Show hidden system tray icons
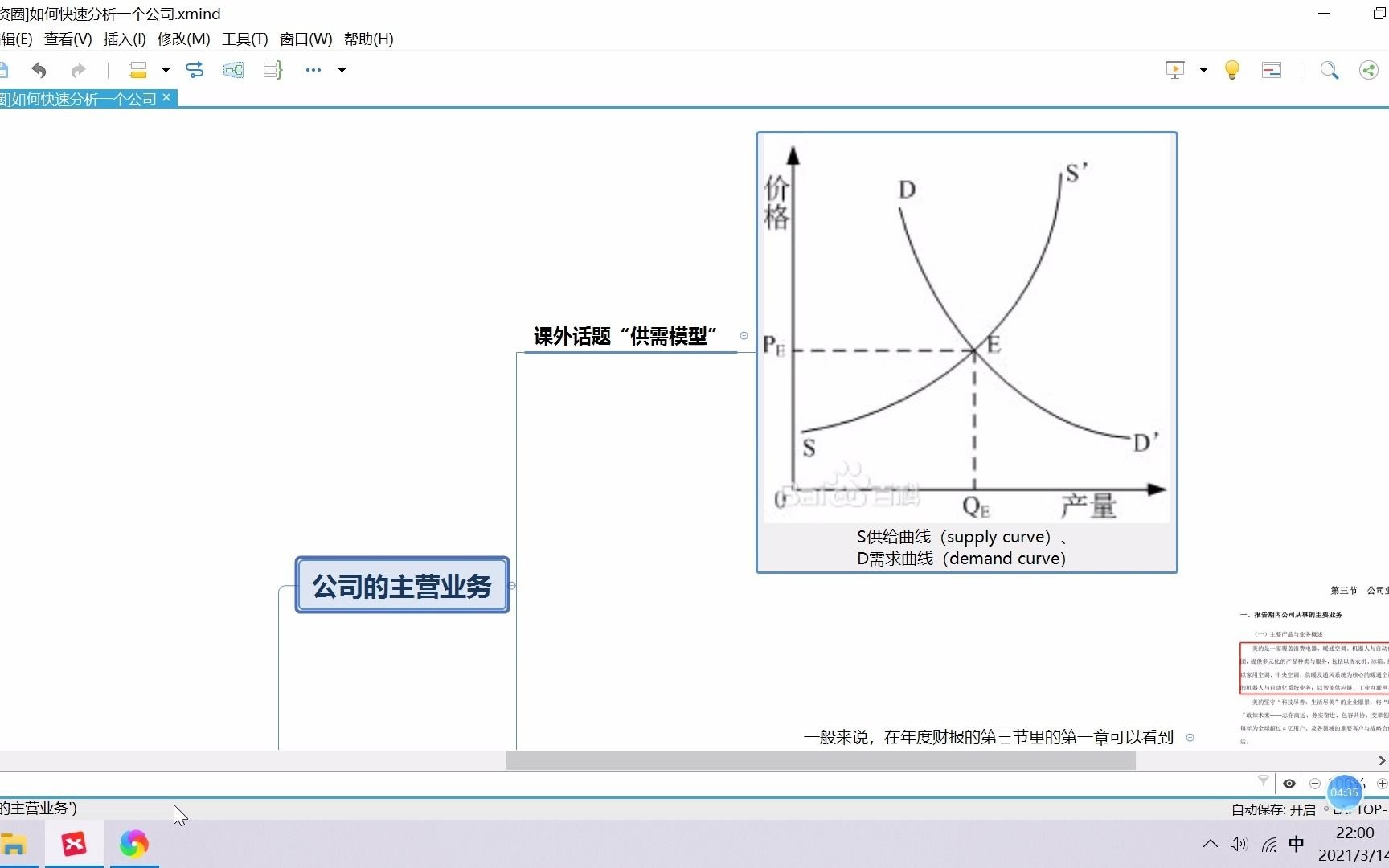Viewport: 1389px width, 868px height. pos(1210,844)
